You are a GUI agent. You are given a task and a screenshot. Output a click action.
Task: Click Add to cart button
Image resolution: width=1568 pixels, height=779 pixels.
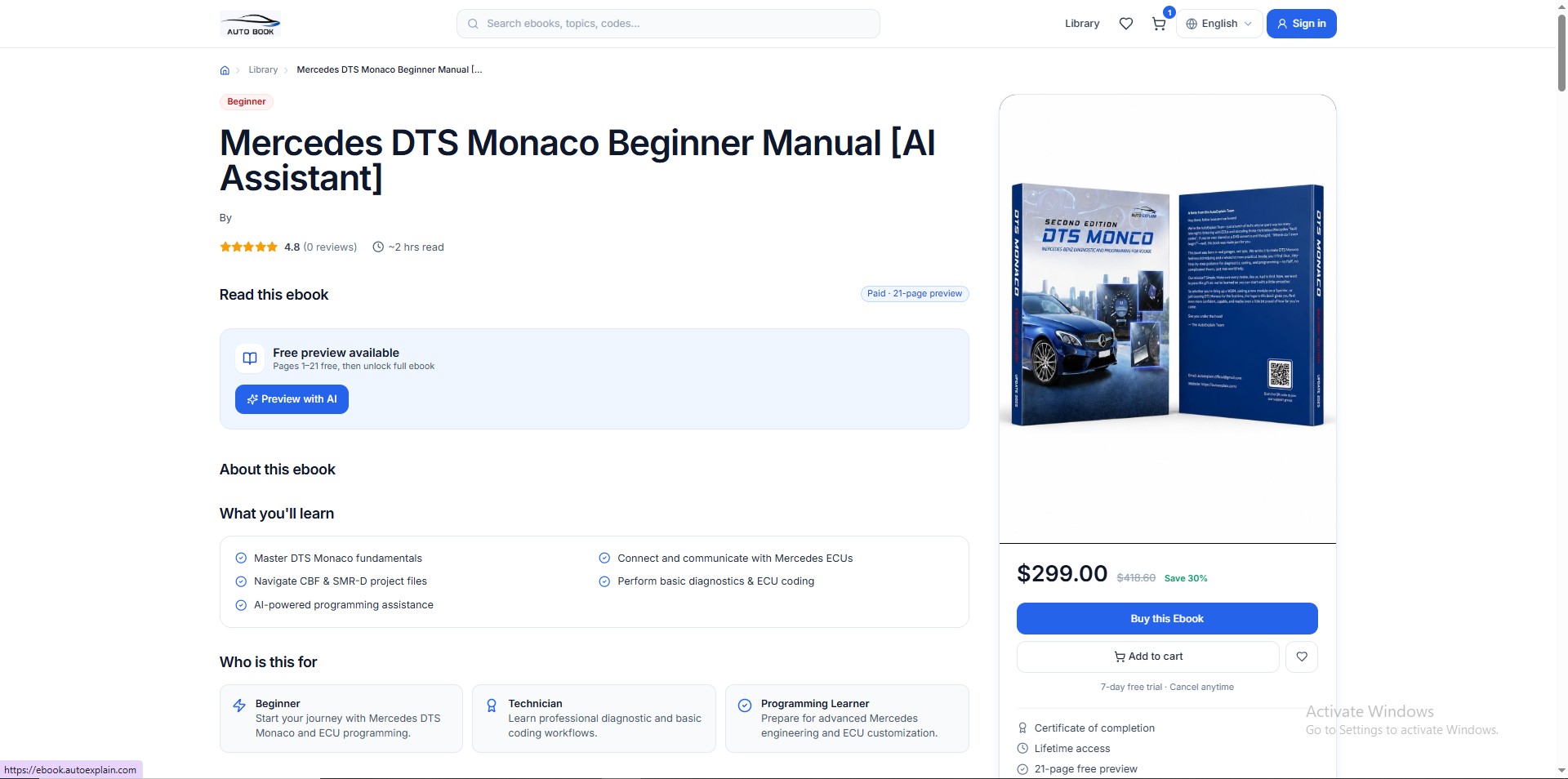click(1147, 657)
